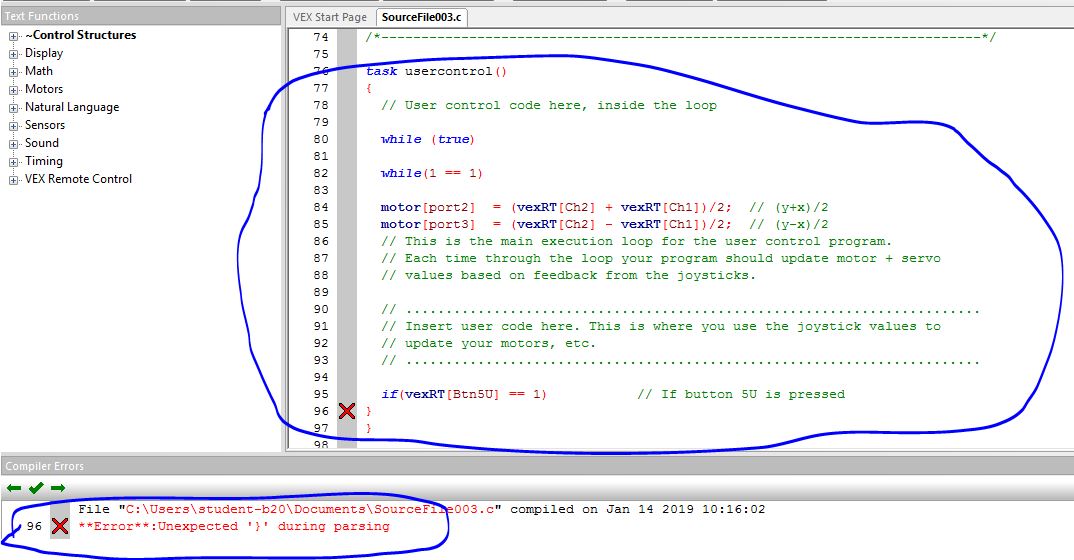The height and width of the screenshot is (560, 1074).
Task: Click the '// User control code here' comment
Action: click(549, 105)
